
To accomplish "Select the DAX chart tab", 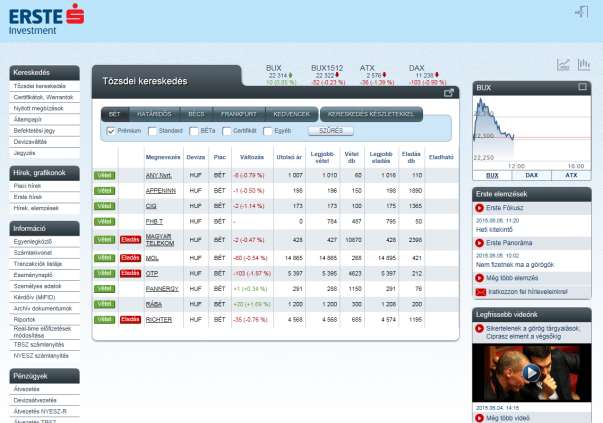I will point(531,175).
